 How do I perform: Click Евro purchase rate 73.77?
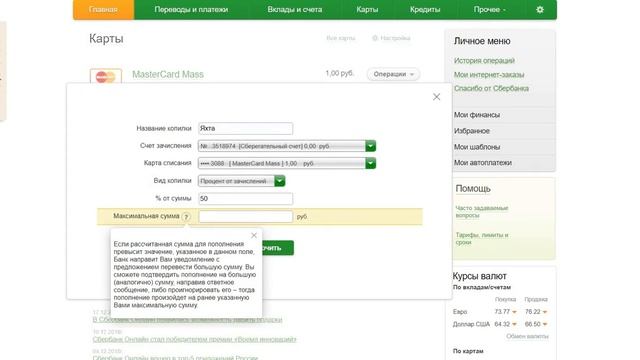(x=502, y=312)
